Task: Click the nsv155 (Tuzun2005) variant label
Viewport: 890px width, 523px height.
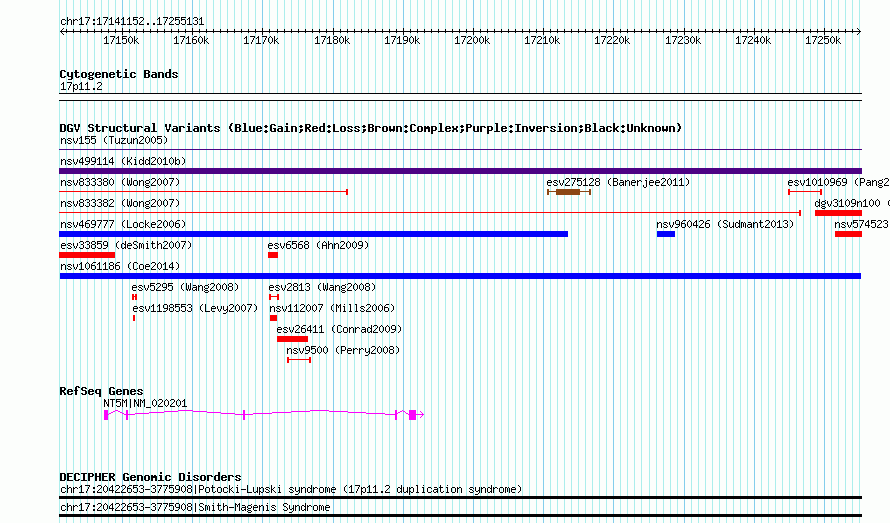Action: 114,140
